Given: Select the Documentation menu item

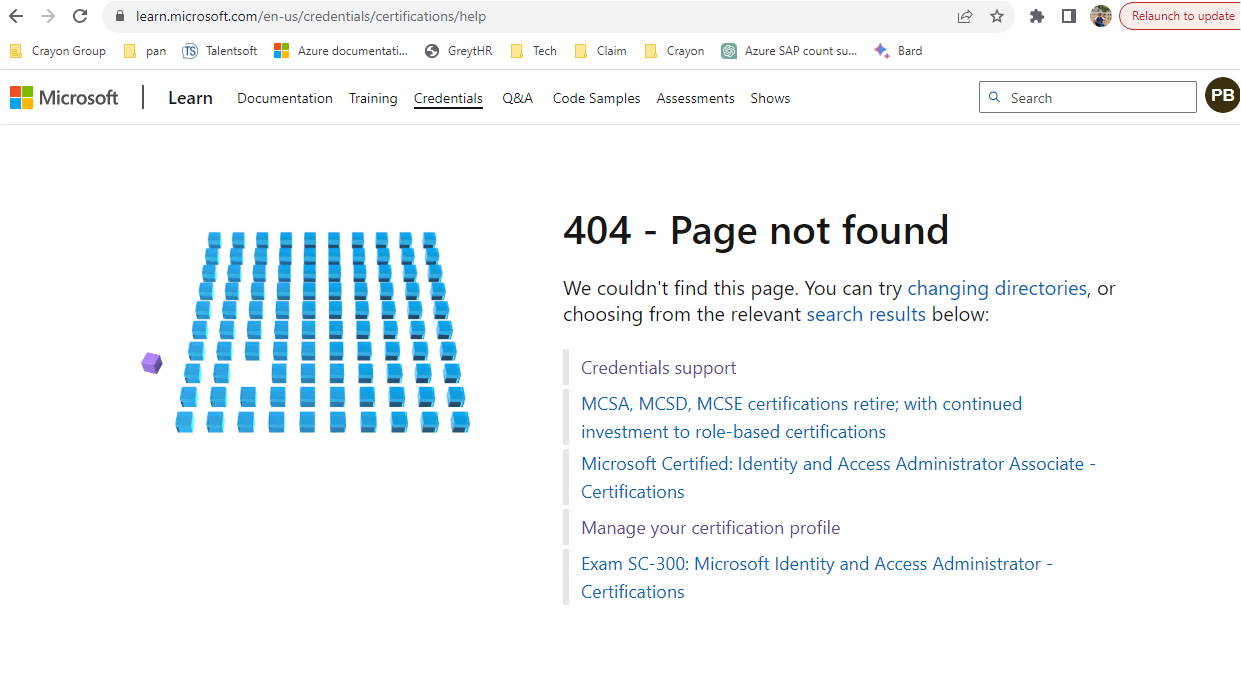Looking at the screenshot, I should (x=284, y=98).
